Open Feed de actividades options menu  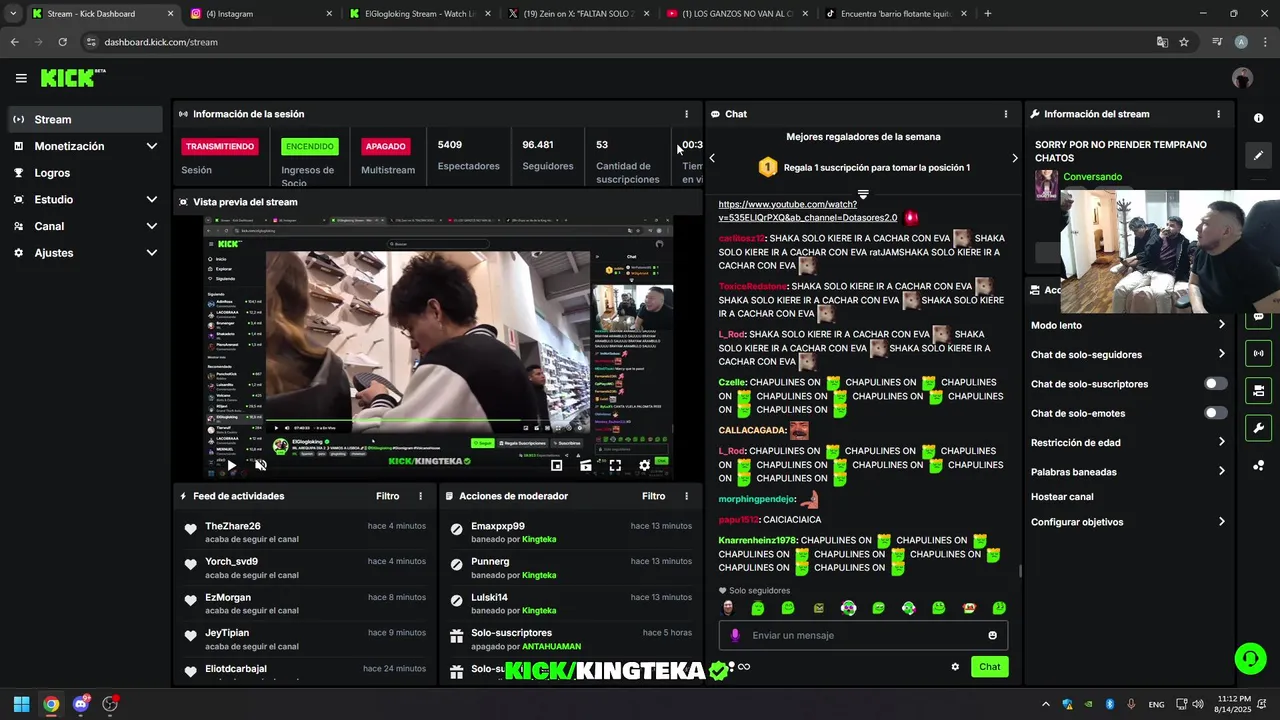point(420,496)
